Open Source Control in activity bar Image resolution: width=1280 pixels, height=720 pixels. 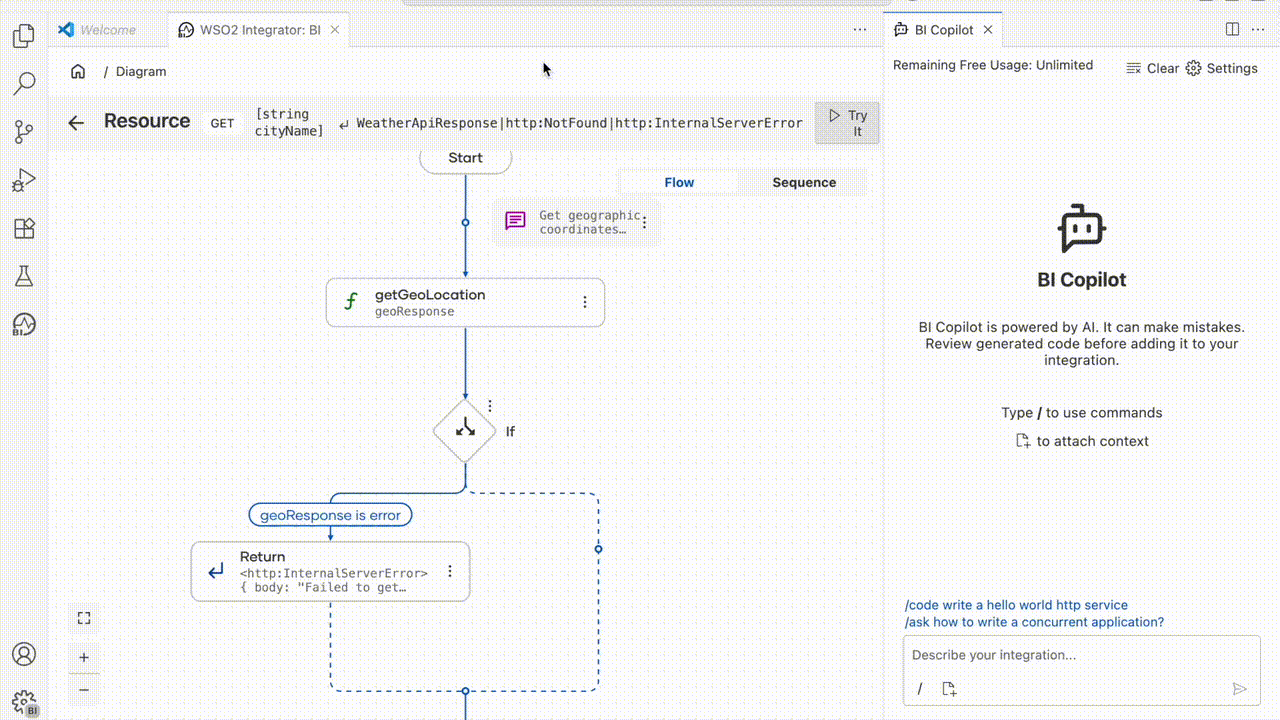coord(24,131)
